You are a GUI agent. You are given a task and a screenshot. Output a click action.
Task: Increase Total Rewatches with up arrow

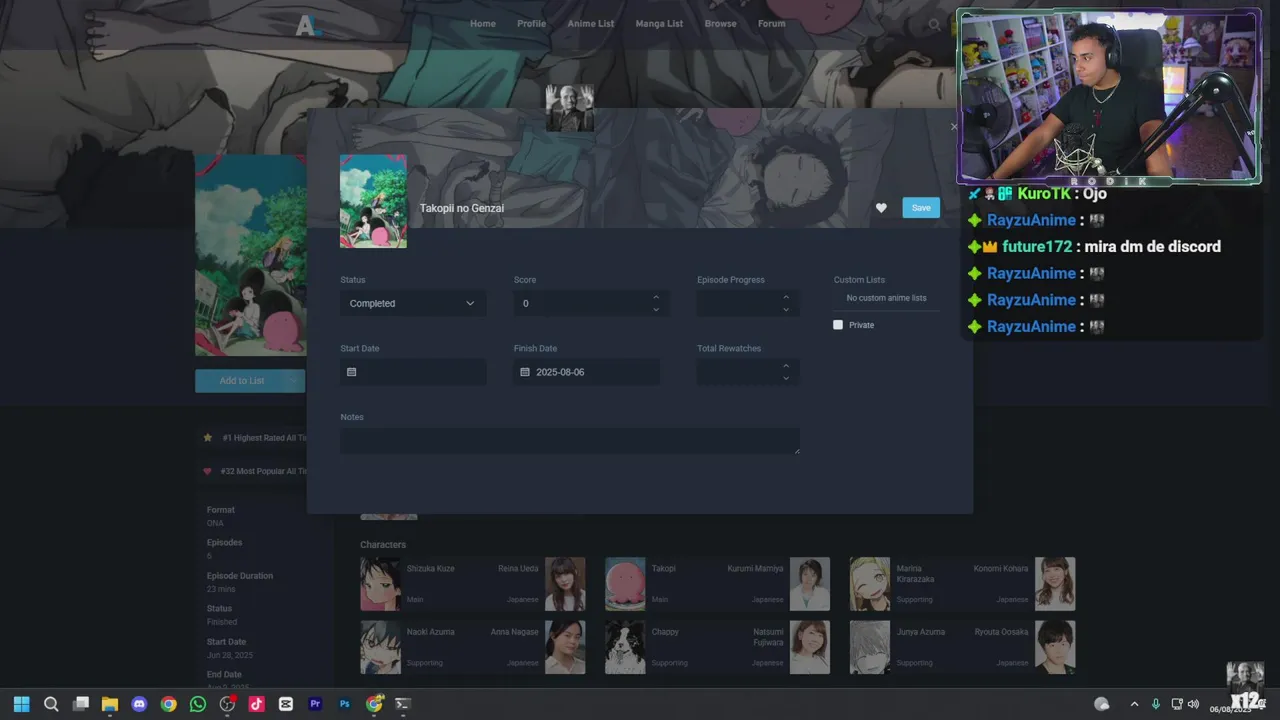pos(786,366)
